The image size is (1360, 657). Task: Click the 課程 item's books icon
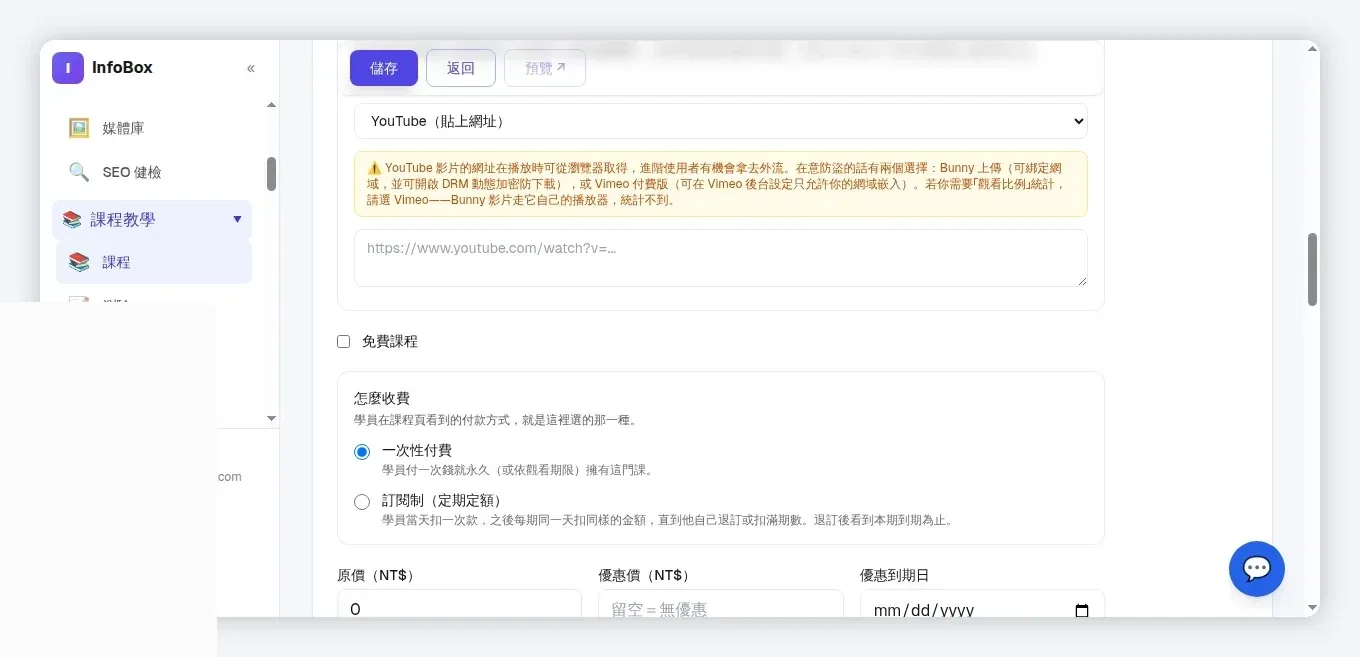pyautogui.click(x=79, y=262)
